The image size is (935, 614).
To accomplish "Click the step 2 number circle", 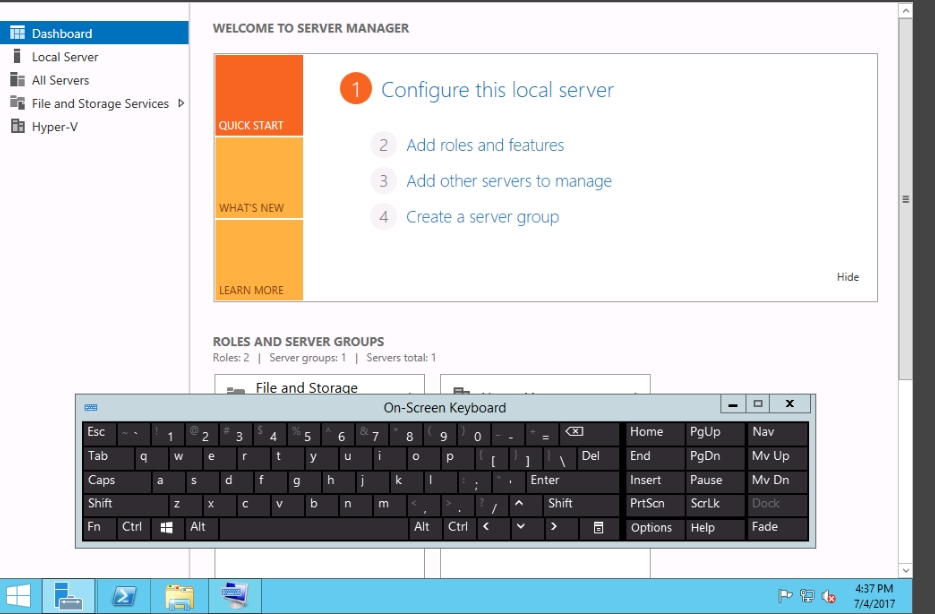I will click(x=383, y=145).
